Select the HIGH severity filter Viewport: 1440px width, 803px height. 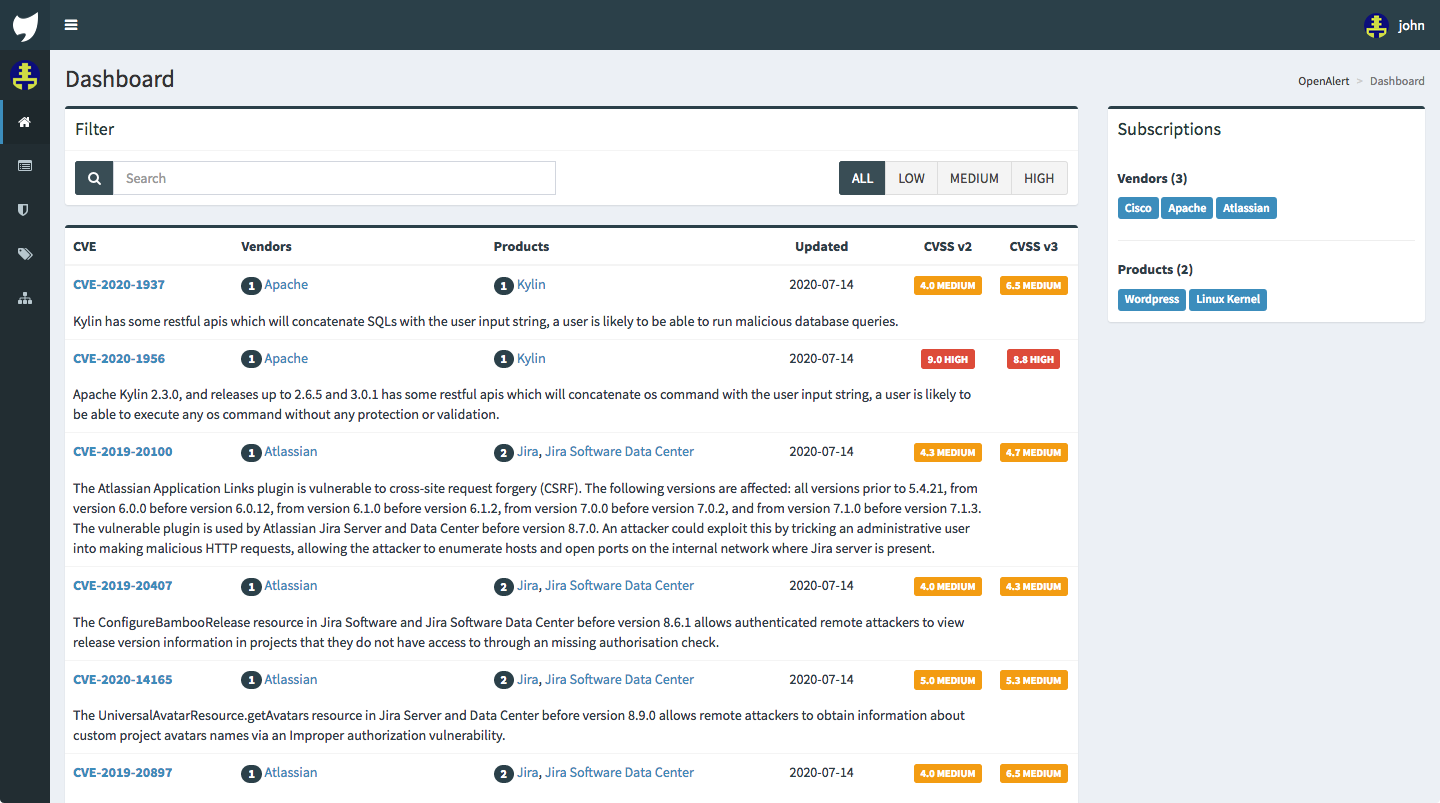[1038, 177]
